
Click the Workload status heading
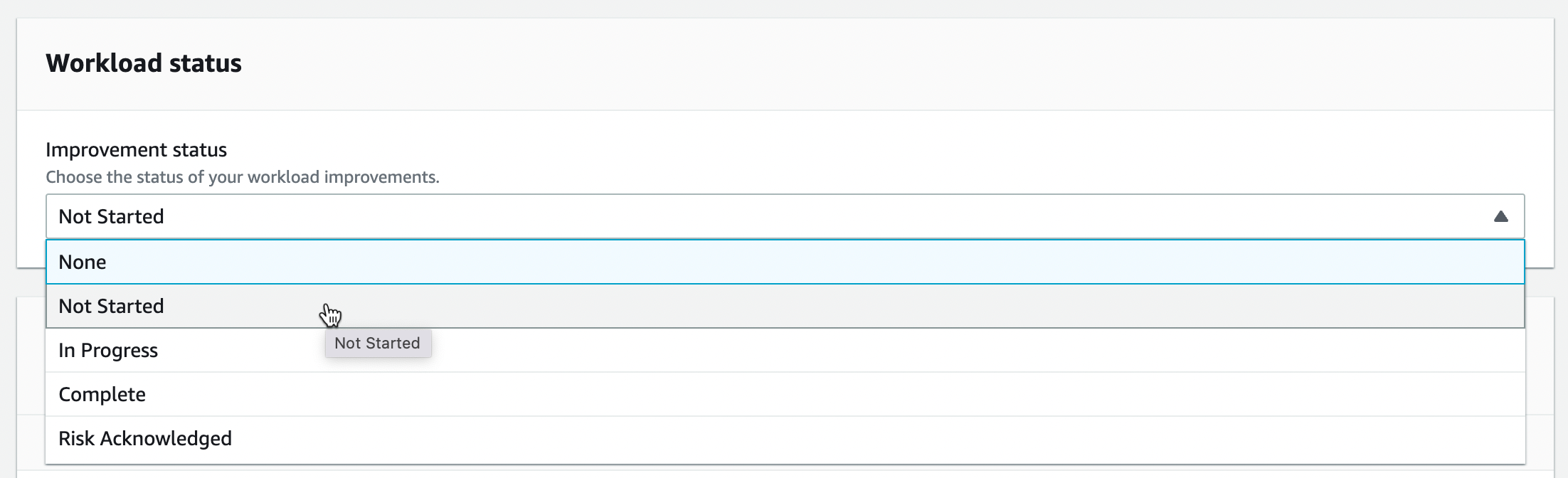point(144,63)
